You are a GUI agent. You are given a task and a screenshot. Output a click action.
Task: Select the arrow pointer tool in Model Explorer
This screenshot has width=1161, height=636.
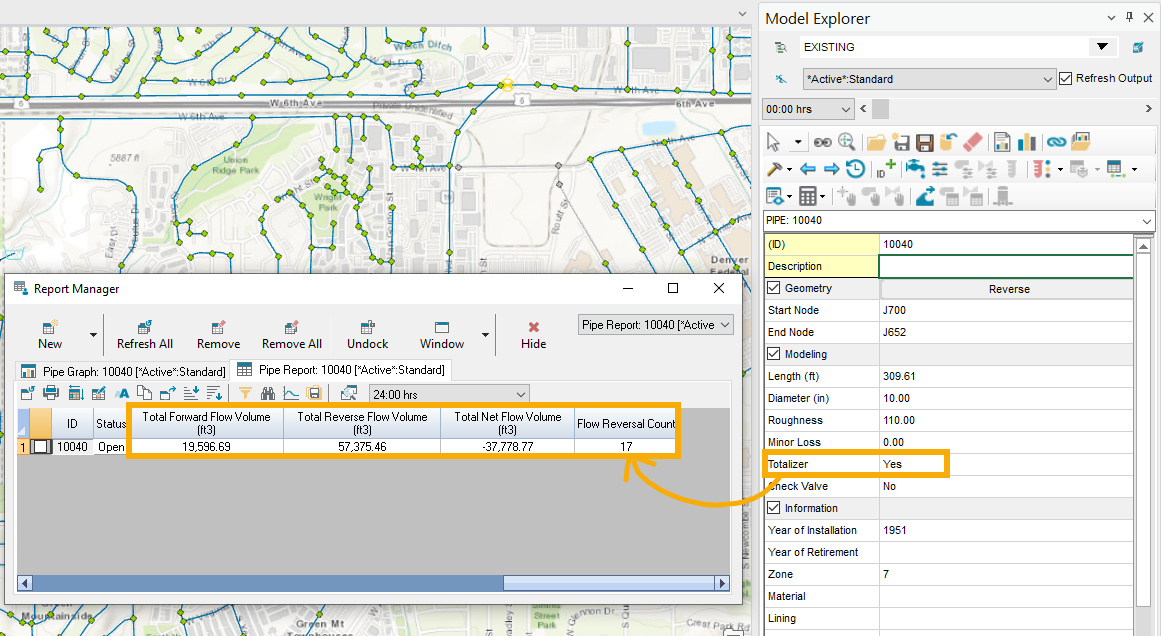tap(773, 141)
